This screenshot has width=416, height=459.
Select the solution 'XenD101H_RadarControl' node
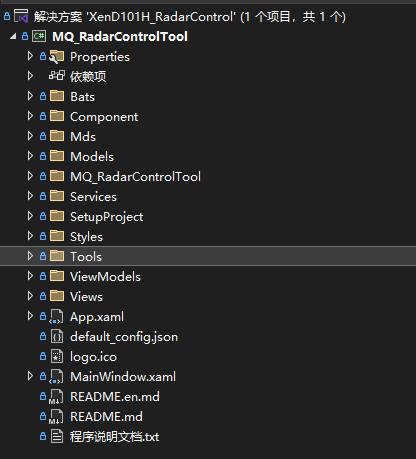pyautogui.click(x=190, y=16)
